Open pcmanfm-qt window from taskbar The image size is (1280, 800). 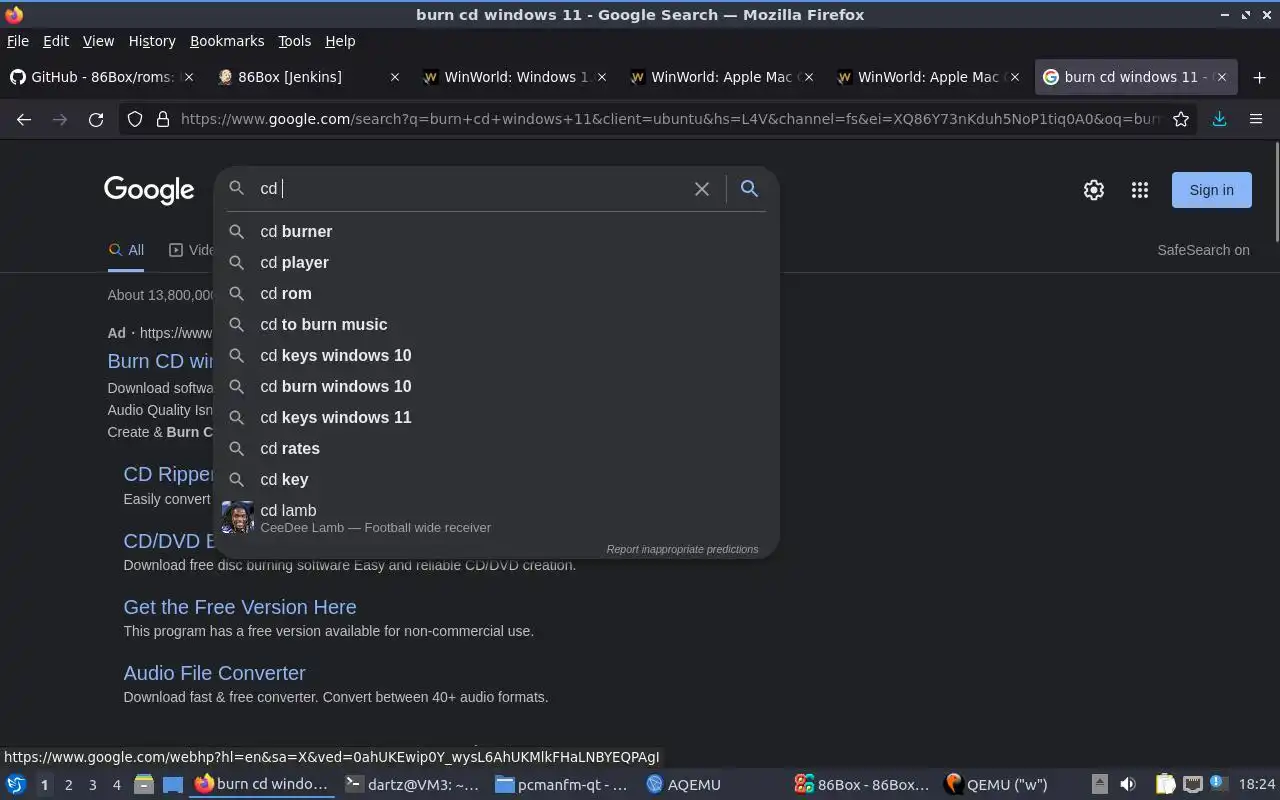pyautogui.click(x=562, y=784)
